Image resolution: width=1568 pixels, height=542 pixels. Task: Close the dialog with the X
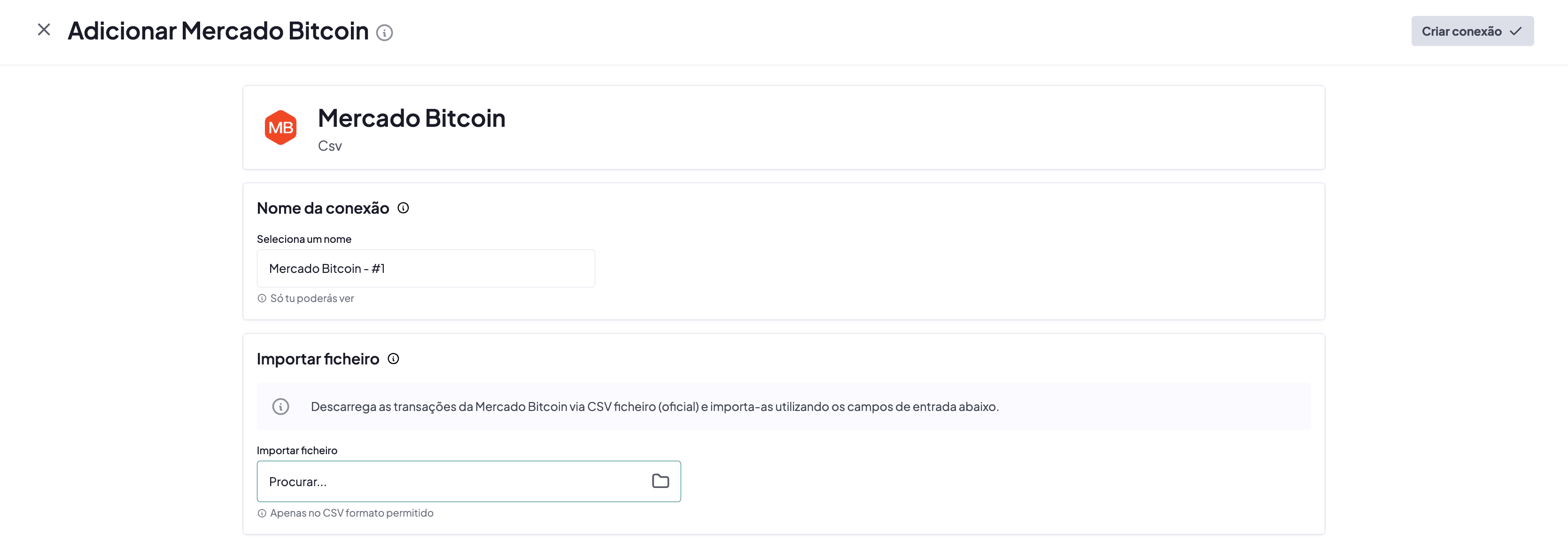click(43, 29)
